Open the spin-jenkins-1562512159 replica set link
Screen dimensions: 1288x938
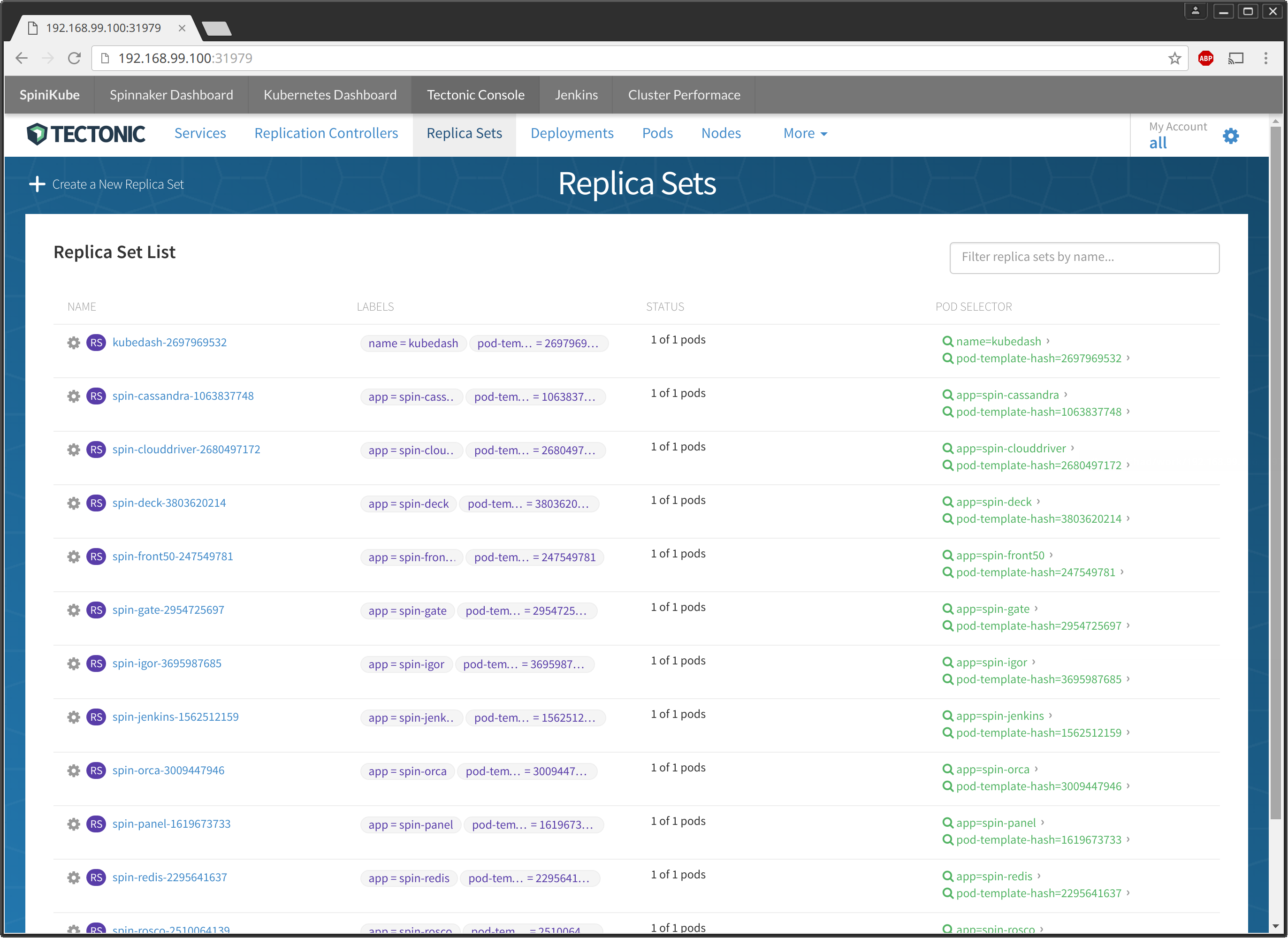click(x=175, y=717)
